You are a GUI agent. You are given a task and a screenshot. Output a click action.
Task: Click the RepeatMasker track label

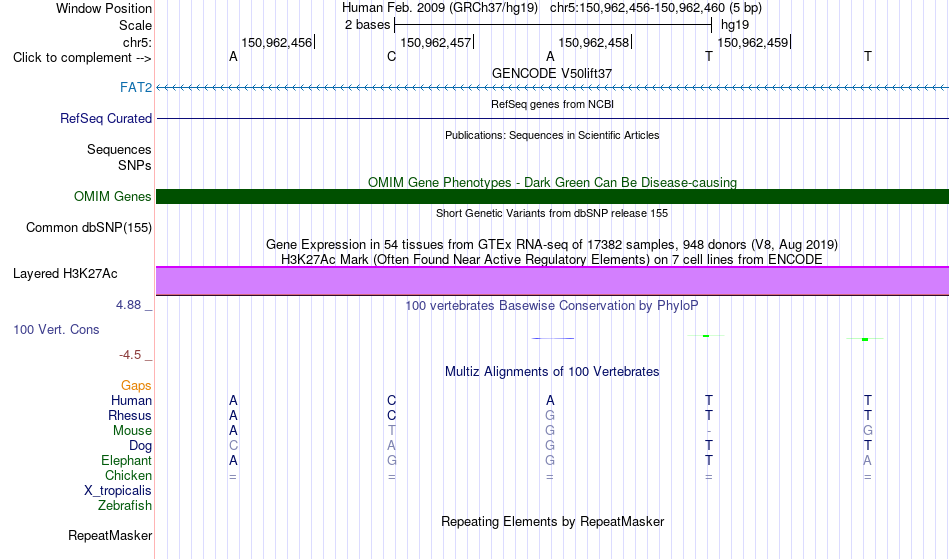coord(110,535)
